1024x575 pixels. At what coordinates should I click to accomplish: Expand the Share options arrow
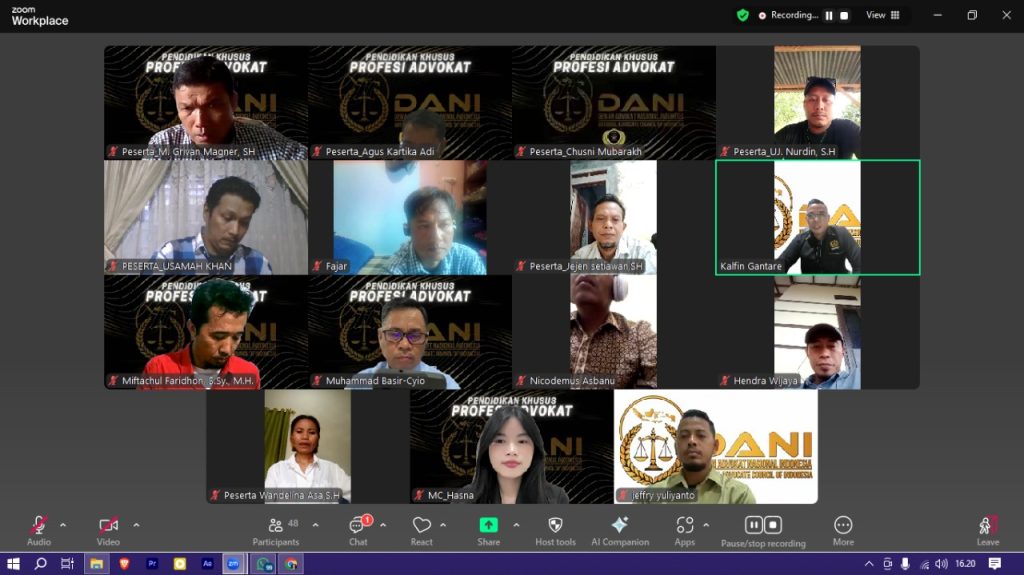(516, 525)
